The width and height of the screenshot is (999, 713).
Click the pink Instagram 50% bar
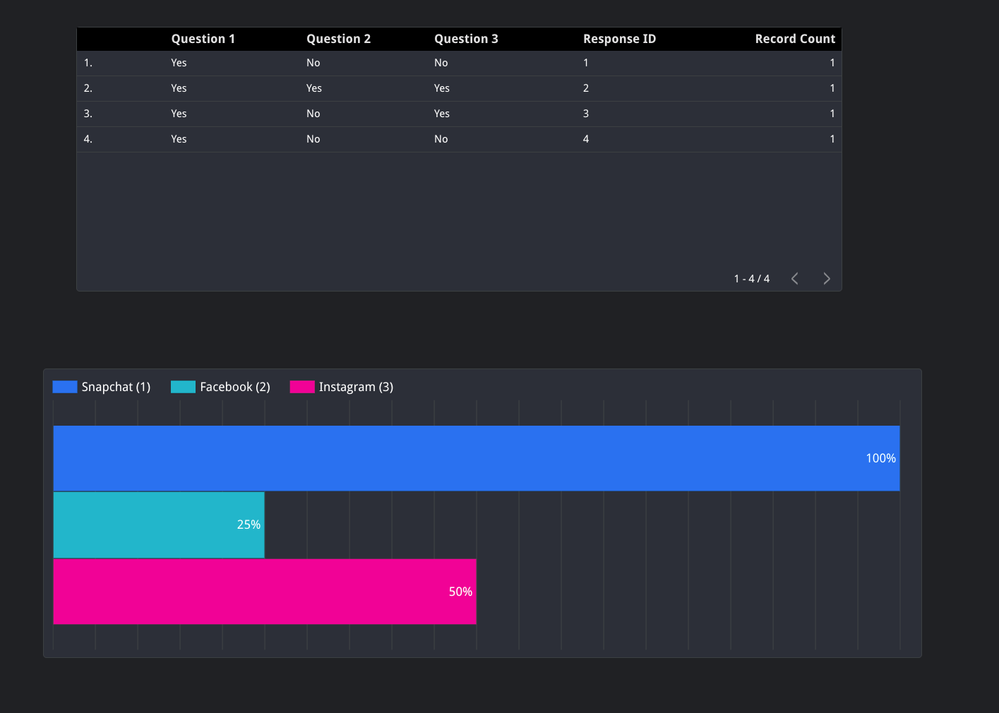coord(264,591)
